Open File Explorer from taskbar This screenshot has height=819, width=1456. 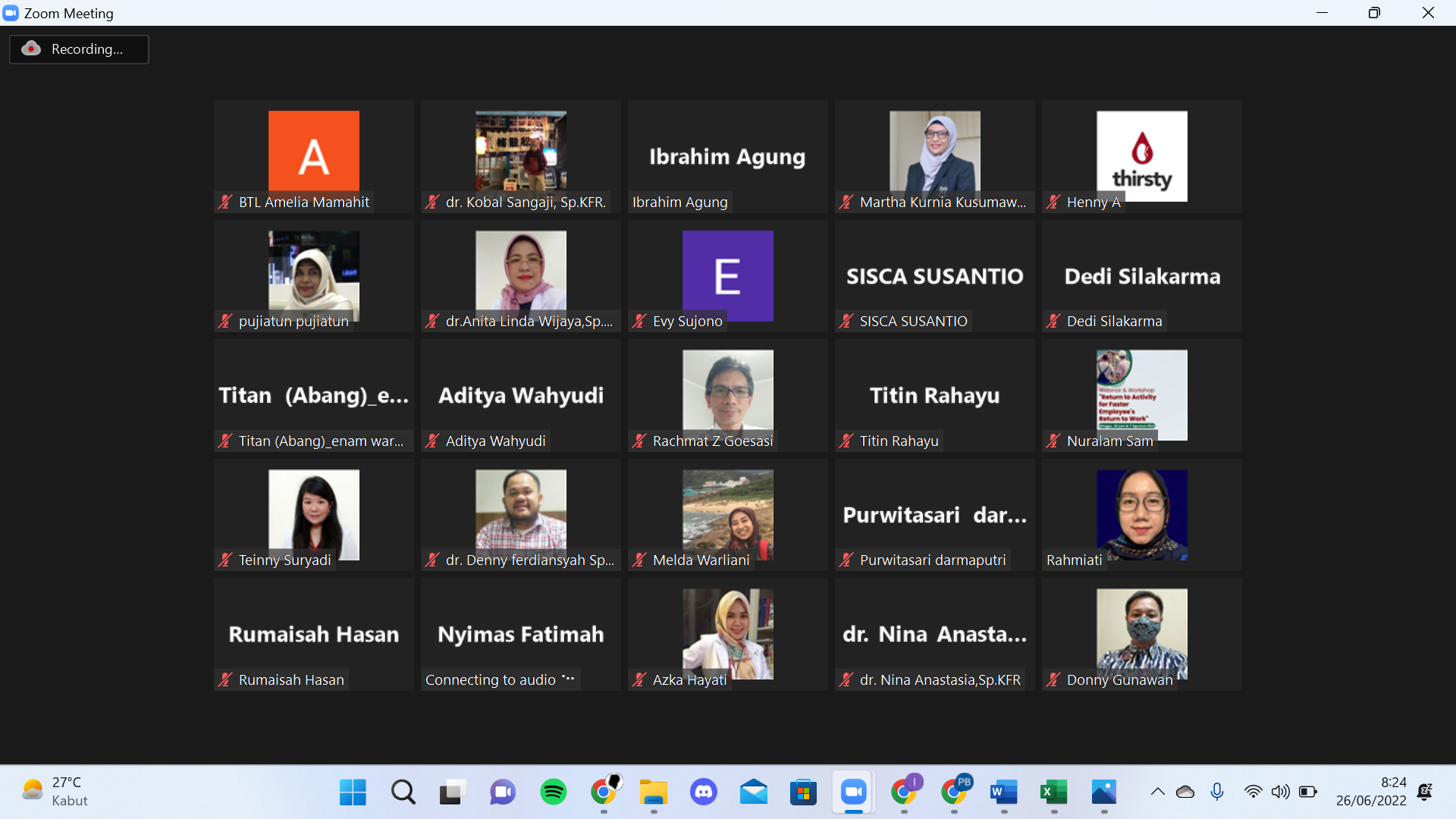point(653,792)
